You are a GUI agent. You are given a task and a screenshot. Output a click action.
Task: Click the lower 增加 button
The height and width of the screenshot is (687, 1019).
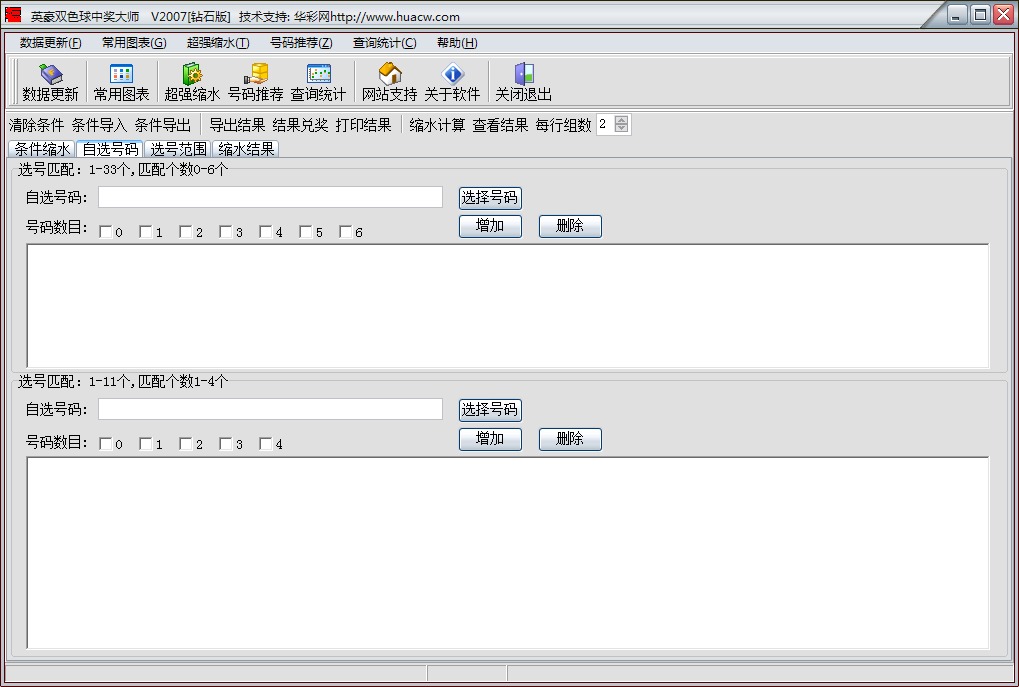(x=490, y=439)
